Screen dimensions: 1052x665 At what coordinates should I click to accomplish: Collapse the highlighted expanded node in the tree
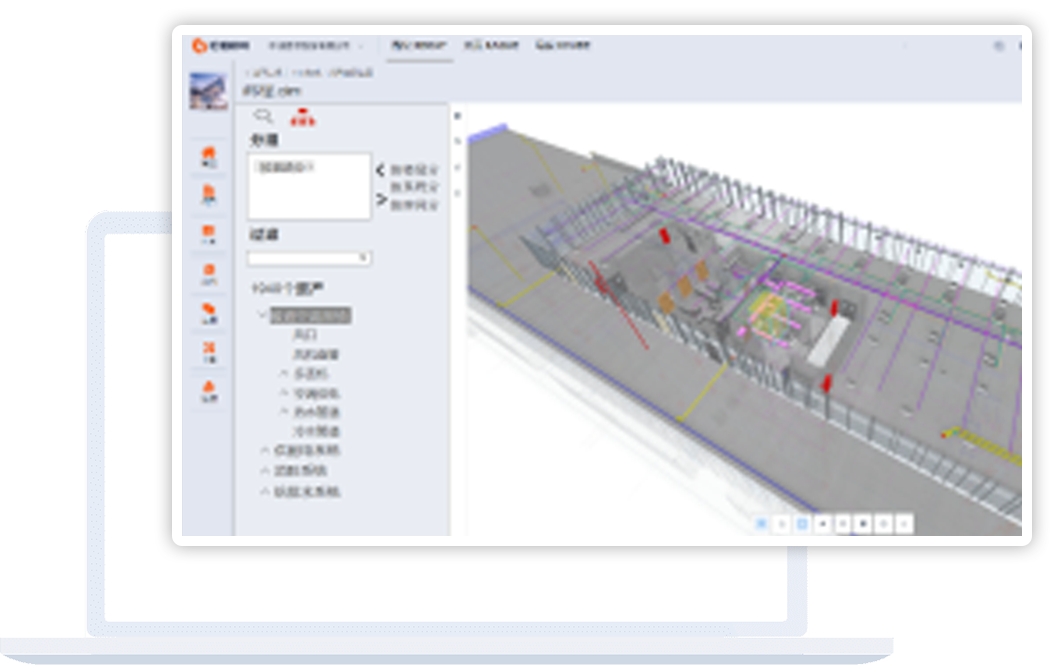pyautogui.click(x=262, y=315)
